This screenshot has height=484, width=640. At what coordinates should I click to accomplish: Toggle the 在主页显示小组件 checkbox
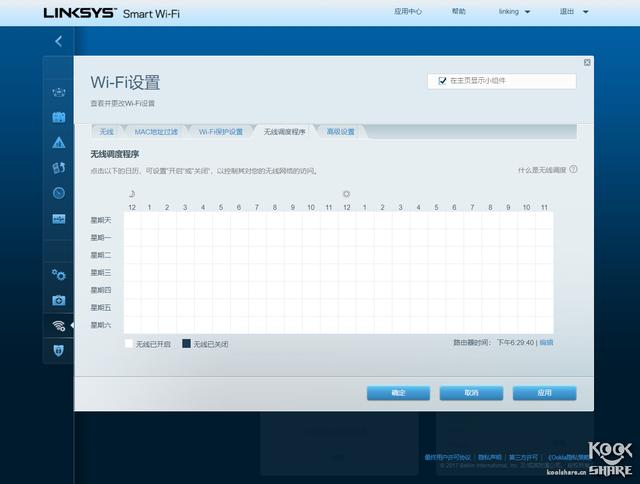pos(442,81)
